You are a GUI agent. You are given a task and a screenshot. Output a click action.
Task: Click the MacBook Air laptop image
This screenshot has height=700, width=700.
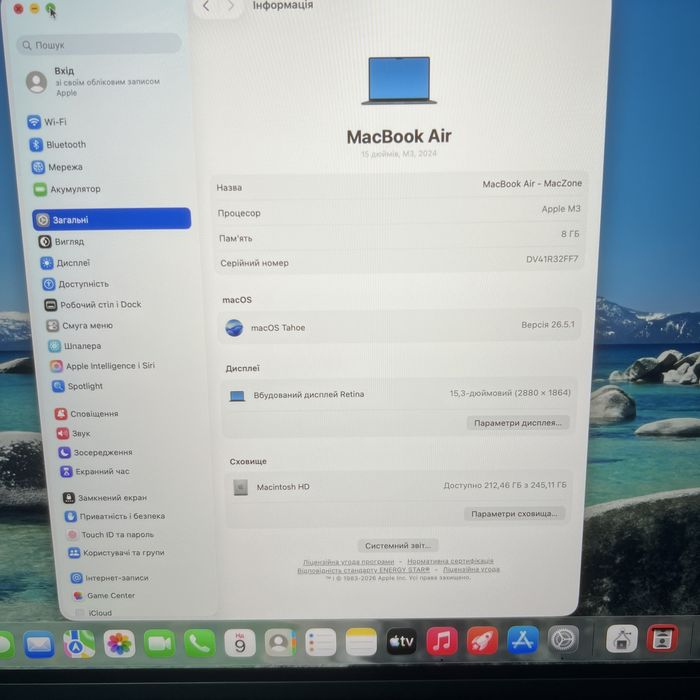(399, 80)
